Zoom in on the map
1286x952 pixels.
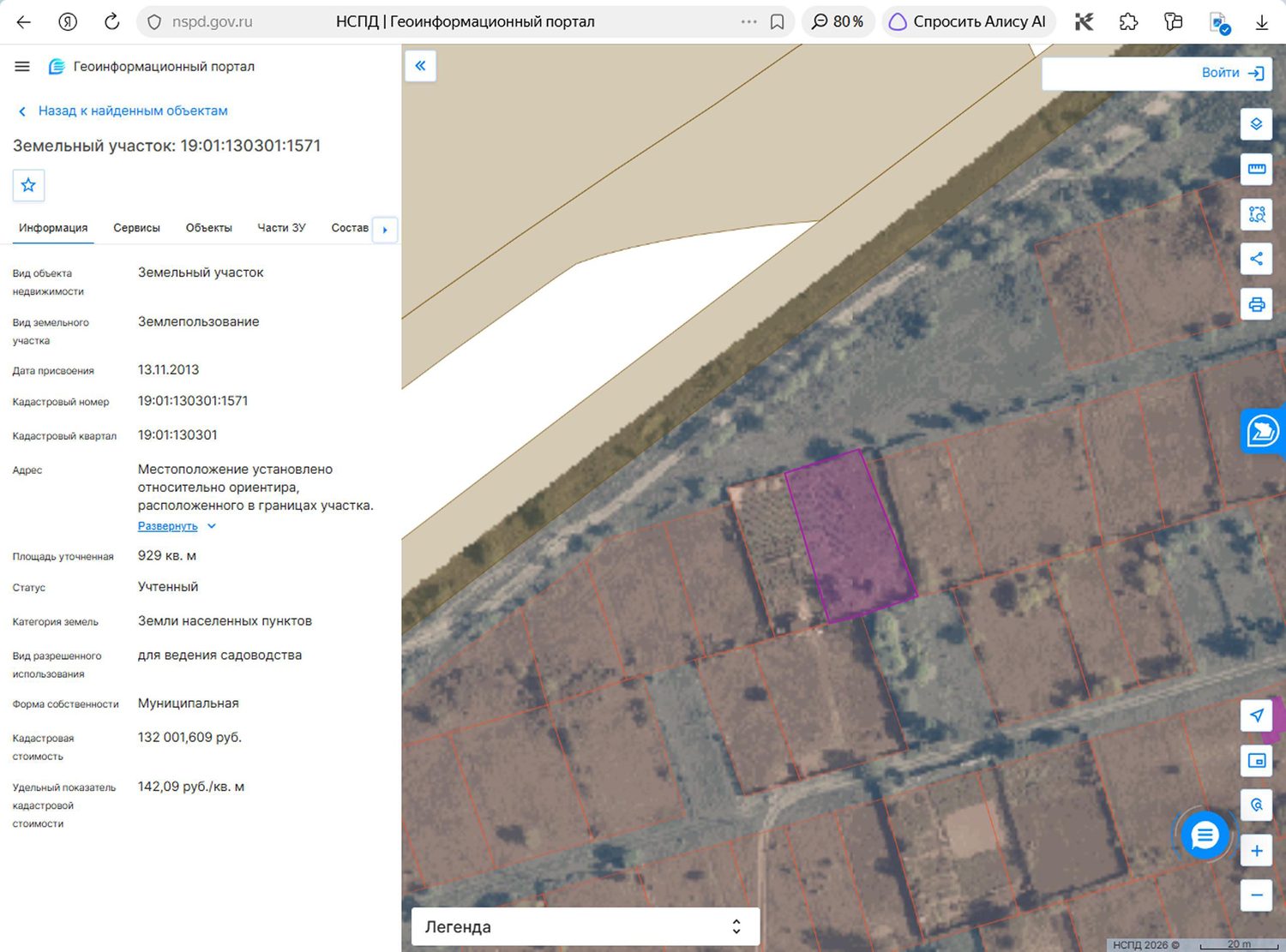(1256, 851)
